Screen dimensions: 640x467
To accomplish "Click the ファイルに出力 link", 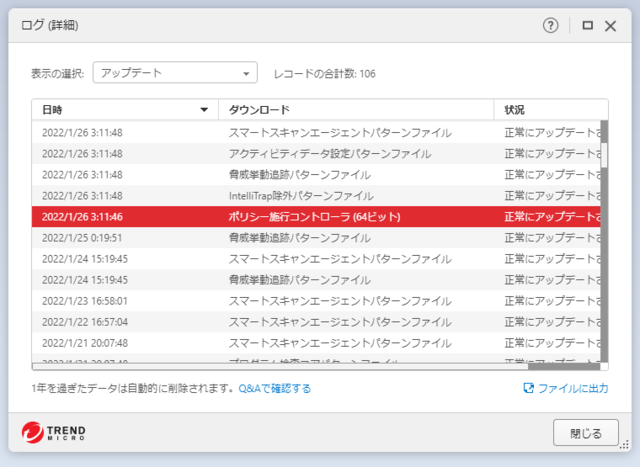I will tap(573, 388).
